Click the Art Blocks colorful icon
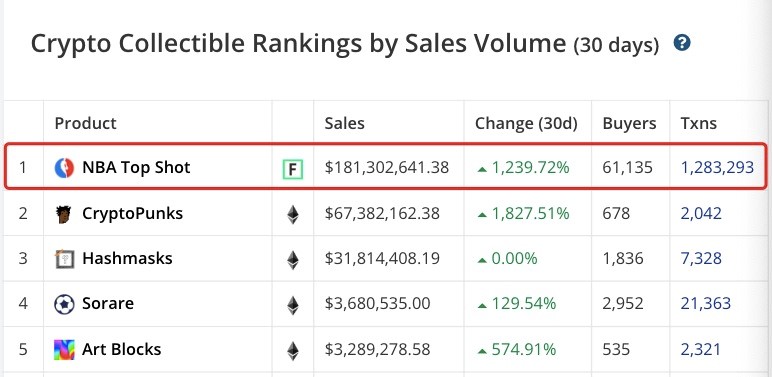 pos(64,349)
